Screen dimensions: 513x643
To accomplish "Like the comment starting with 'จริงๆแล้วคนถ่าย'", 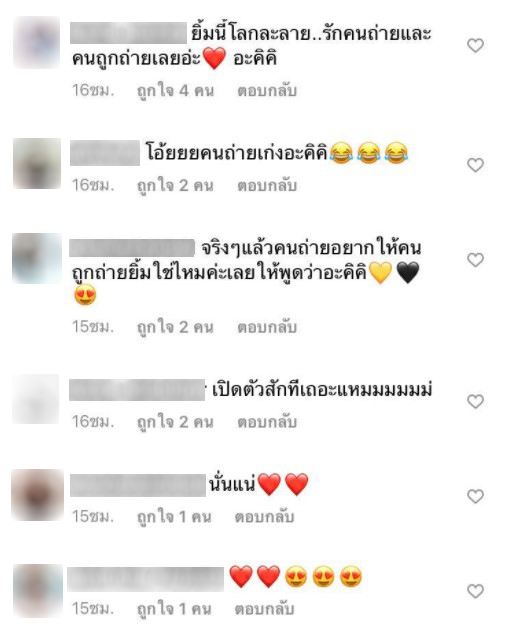I will point(475,260).
